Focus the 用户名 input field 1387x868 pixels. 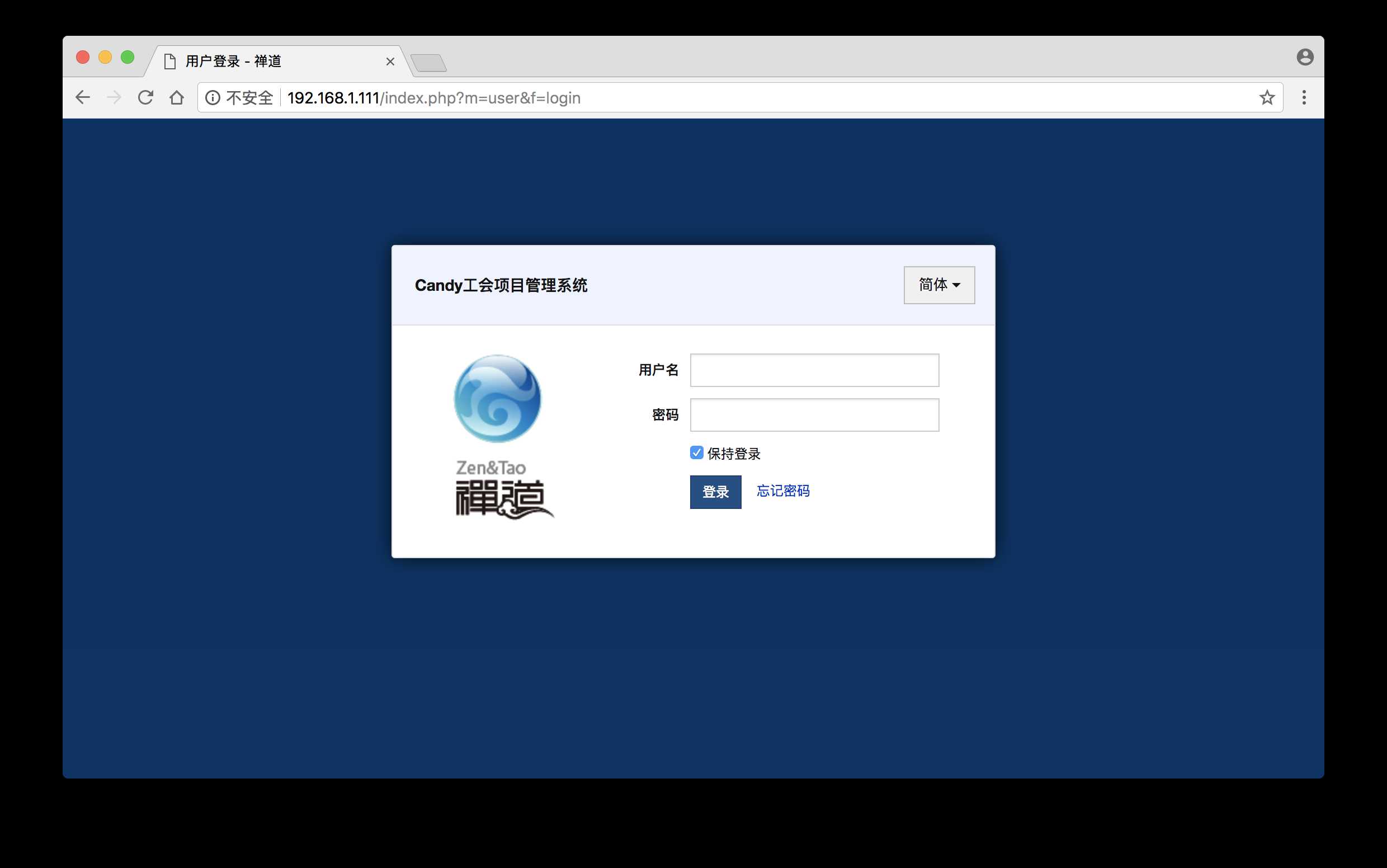pyautogui.click(x=814, y=370)
